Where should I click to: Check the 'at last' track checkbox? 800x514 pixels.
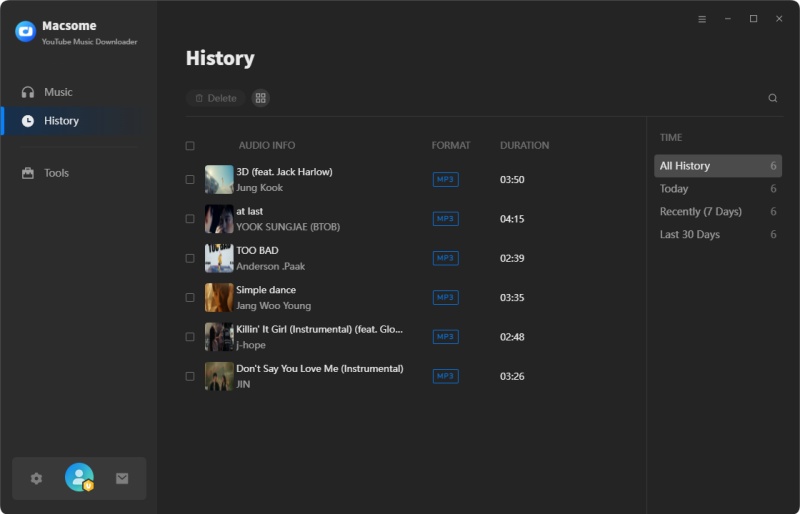pyautogui.click(x=190, y=219)
